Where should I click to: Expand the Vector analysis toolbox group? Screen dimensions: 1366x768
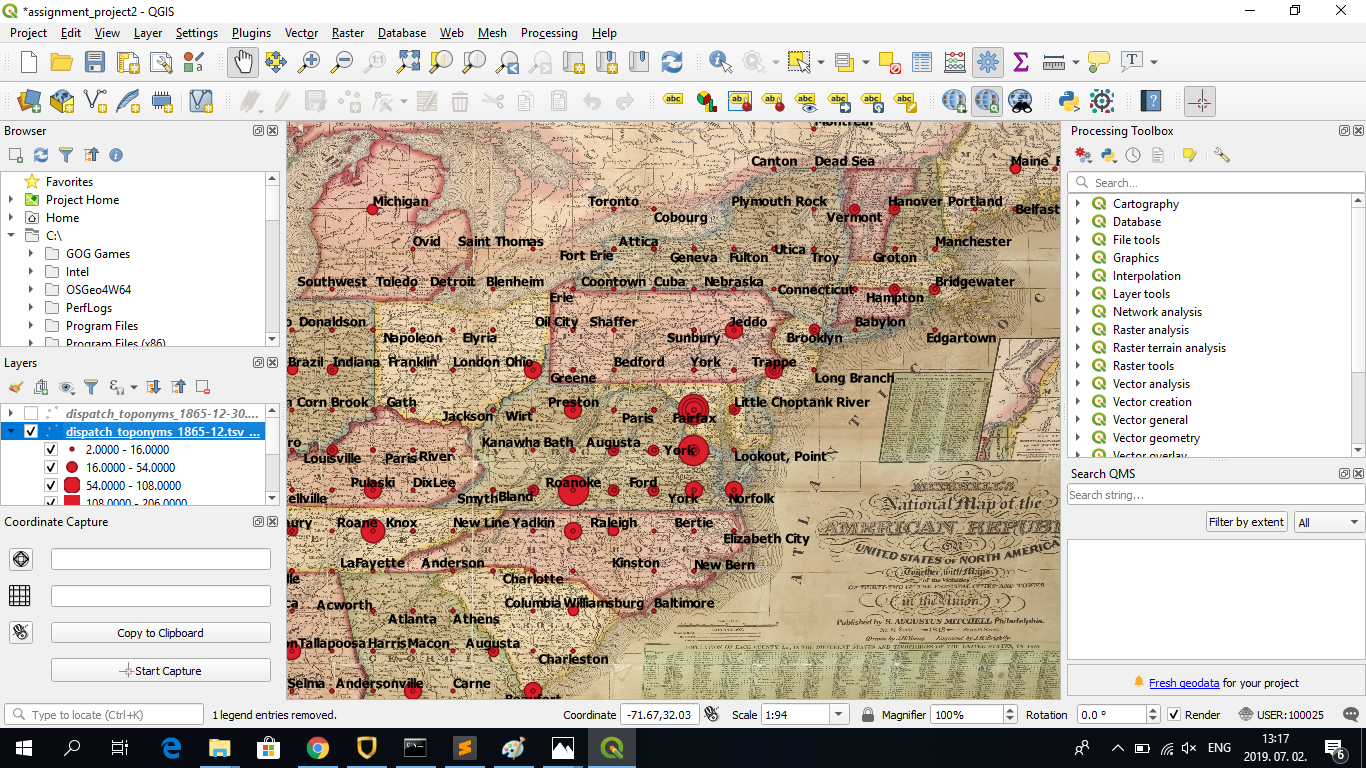point(1078,384)
